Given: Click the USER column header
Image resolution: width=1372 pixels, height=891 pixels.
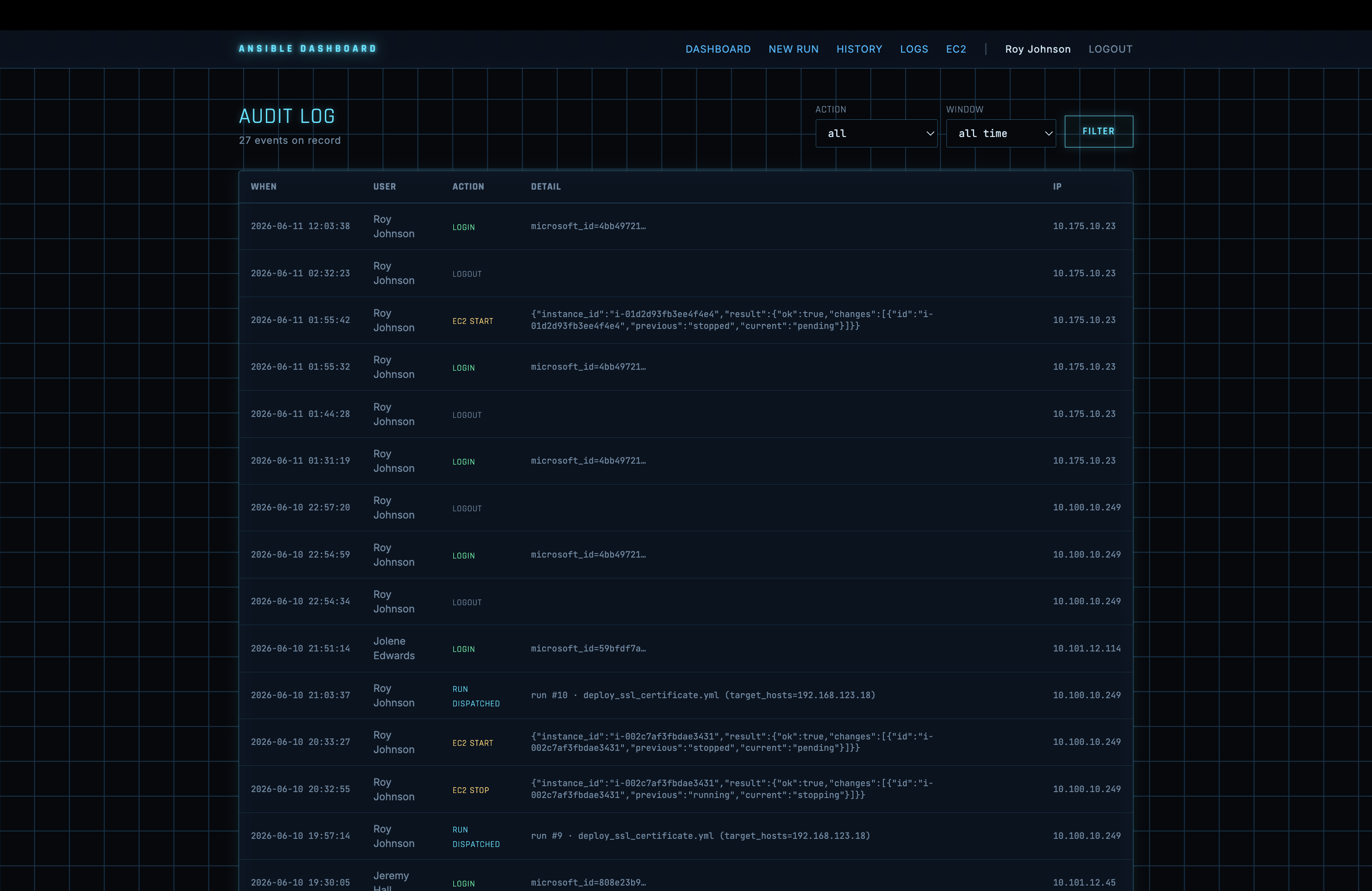Looking at the screenshot, I should [x=384, y=187].
